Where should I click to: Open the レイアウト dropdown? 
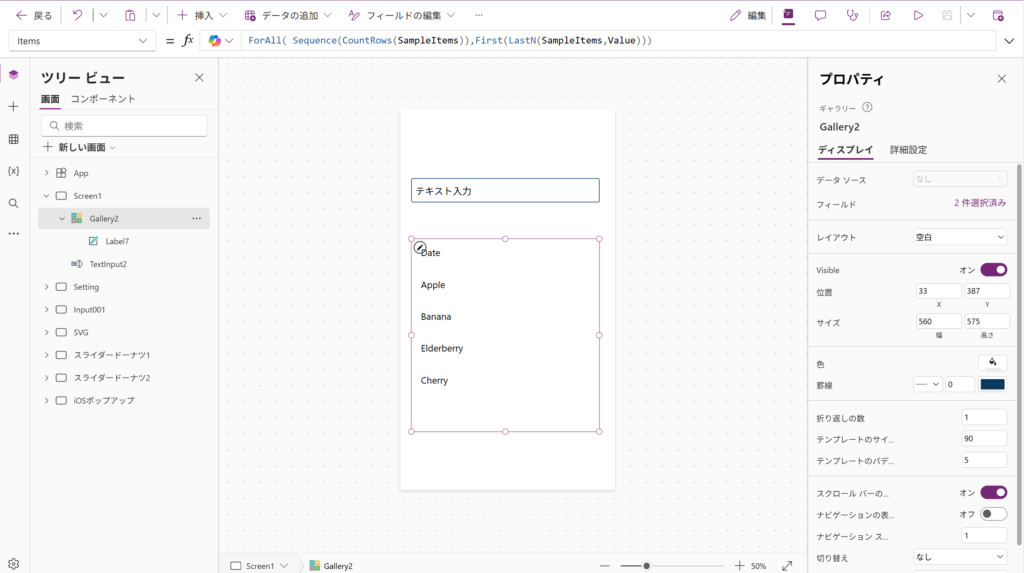click(960, 237)
